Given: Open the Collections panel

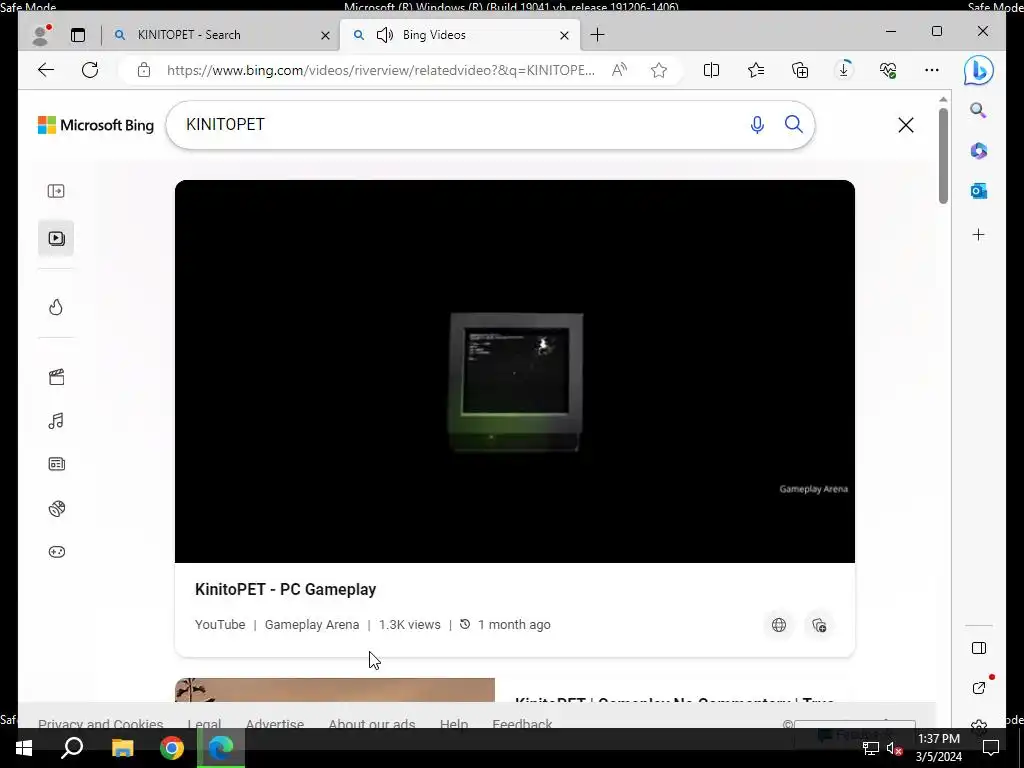Looking at the screenshot, I should [800, 70].
